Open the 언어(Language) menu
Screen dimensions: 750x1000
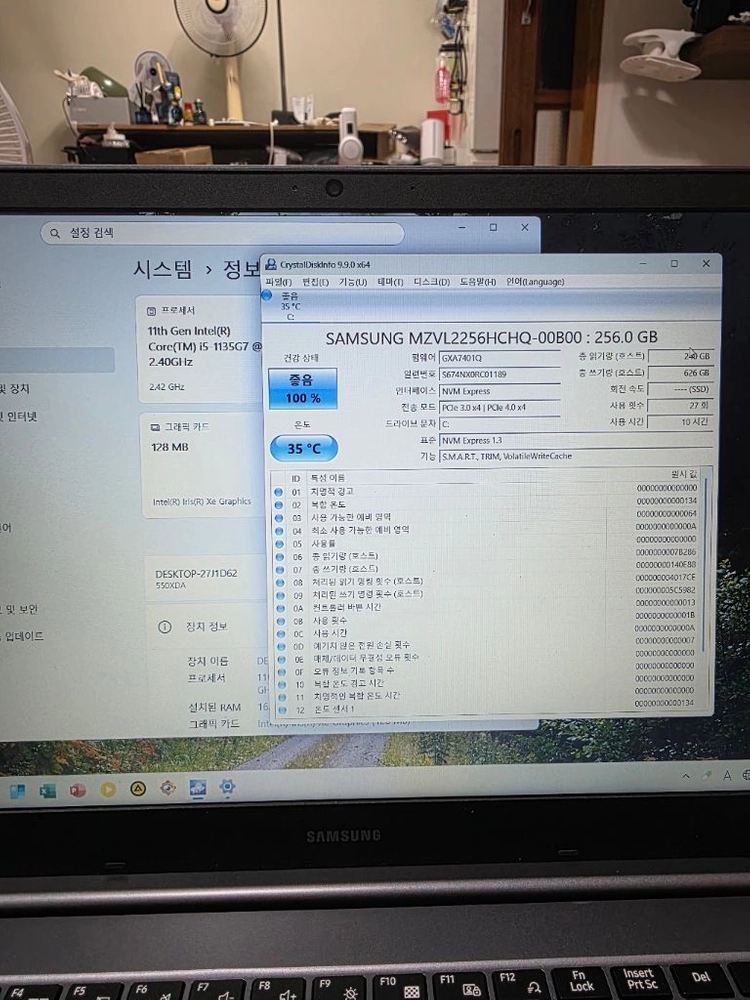click(535, 282)
